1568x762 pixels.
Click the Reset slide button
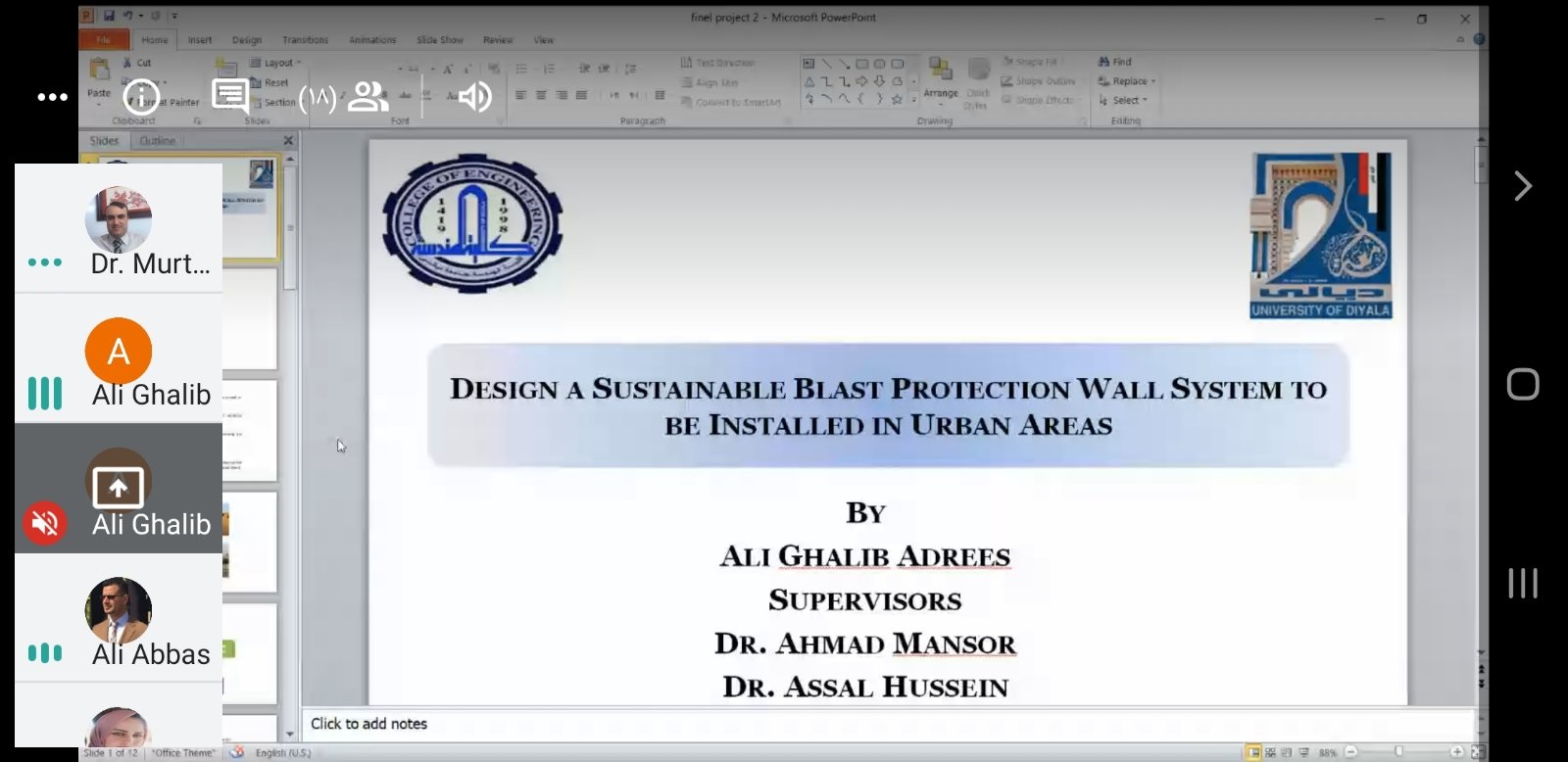[269, 82]
